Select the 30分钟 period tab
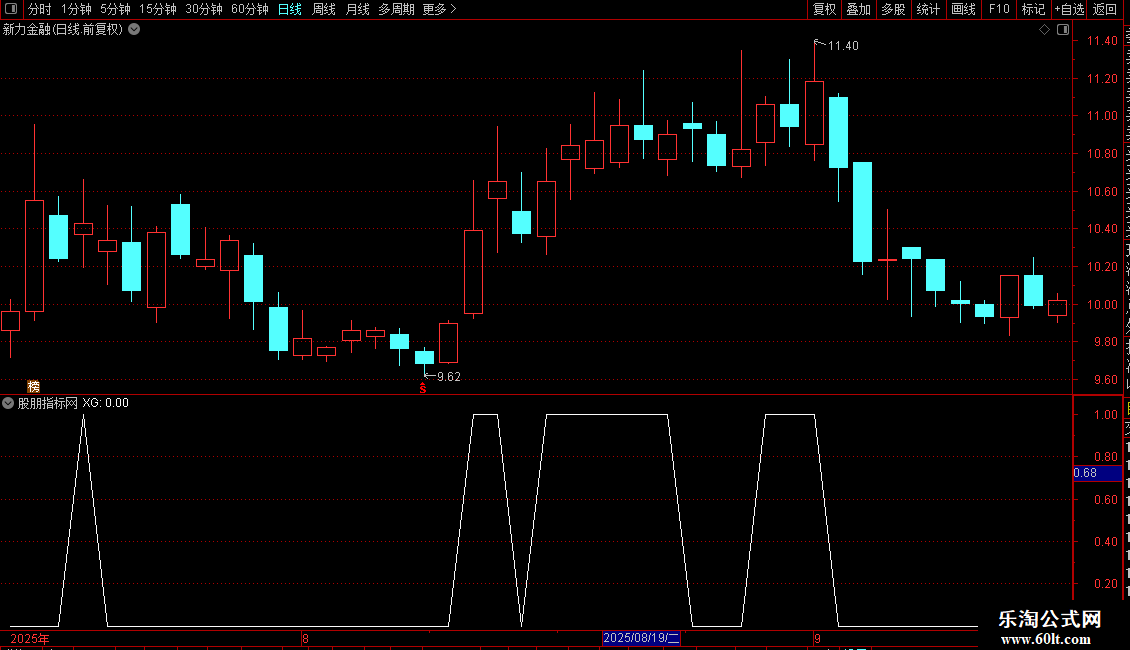Viewport: 1130px width, 650px height. [x=204, y=9]
